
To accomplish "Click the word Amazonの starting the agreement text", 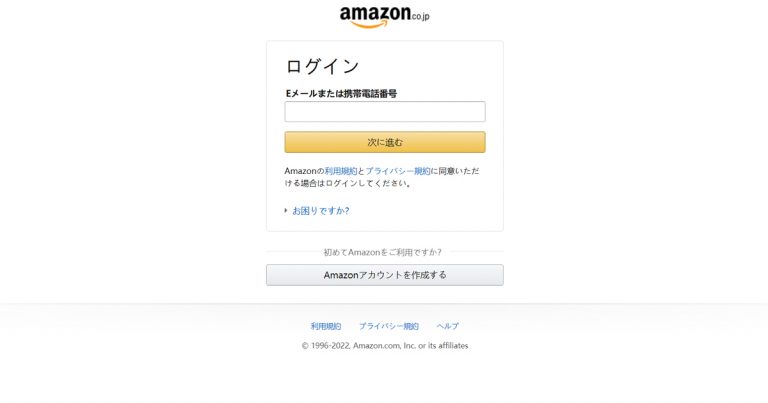I will (304, 171).
